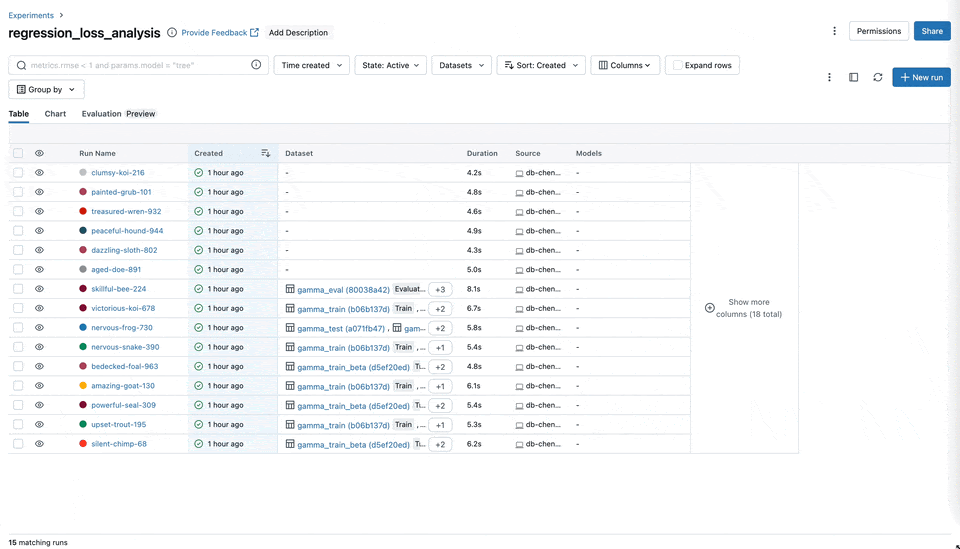
Task: Click the search info icon
Action: pos(256,65)
